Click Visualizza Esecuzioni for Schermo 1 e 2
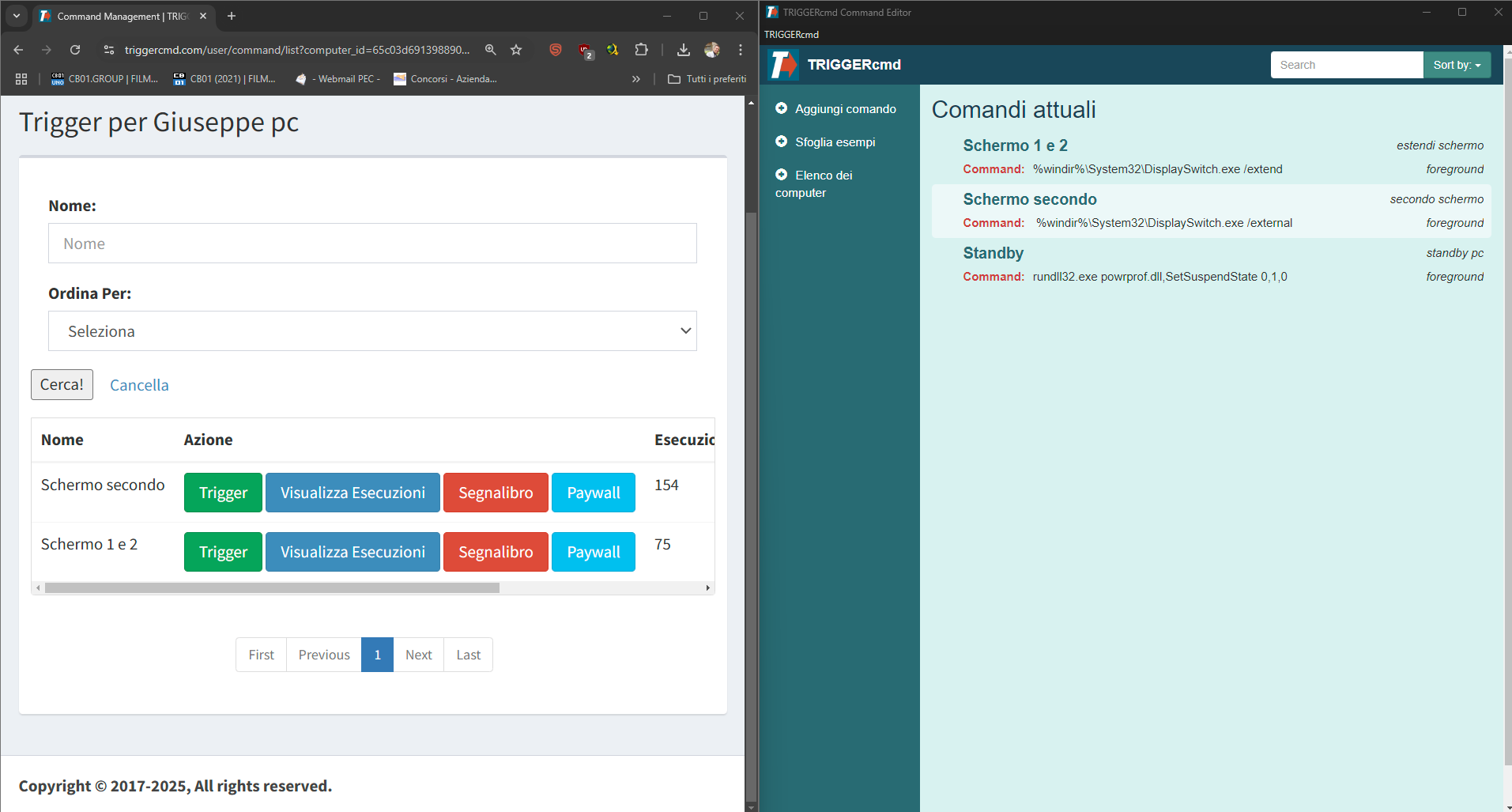Image resolution: width=1512 pixels, height=812 pixels. (353, 552)
